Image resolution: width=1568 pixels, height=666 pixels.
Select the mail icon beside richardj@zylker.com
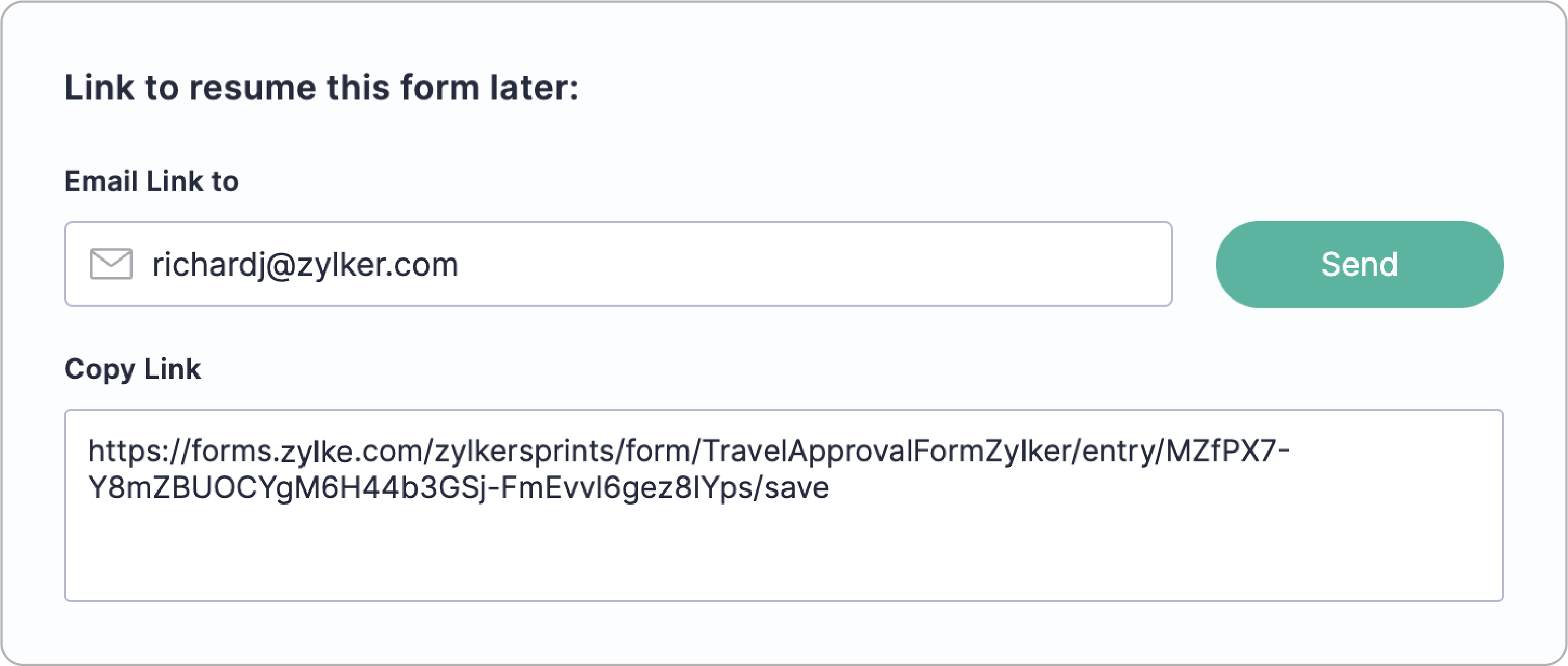pyautogui.click(x=111, y=264)
